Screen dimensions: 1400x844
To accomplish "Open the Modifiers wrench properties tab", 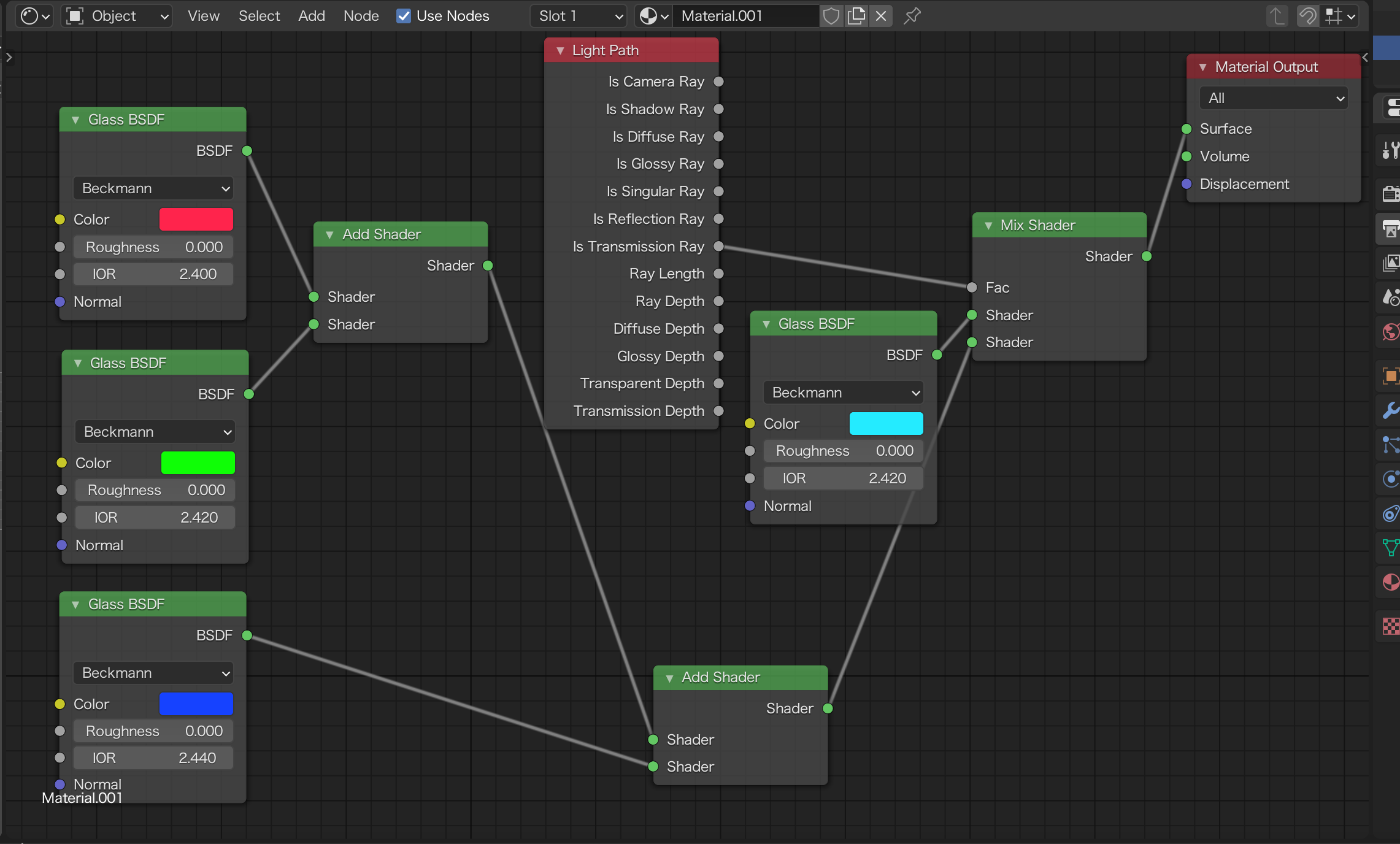I will [x=1390, y=410].
